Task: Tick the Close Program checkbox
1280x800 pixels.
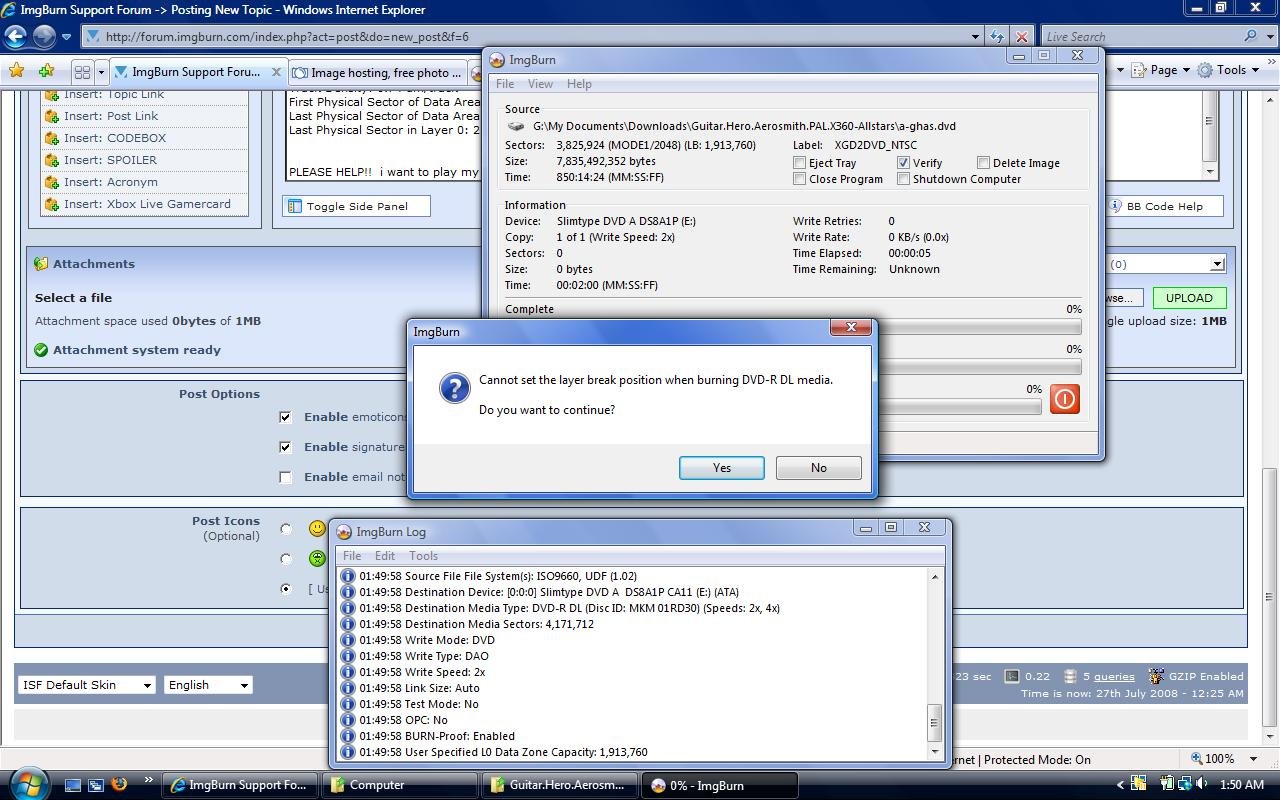Action: (800, 179)
